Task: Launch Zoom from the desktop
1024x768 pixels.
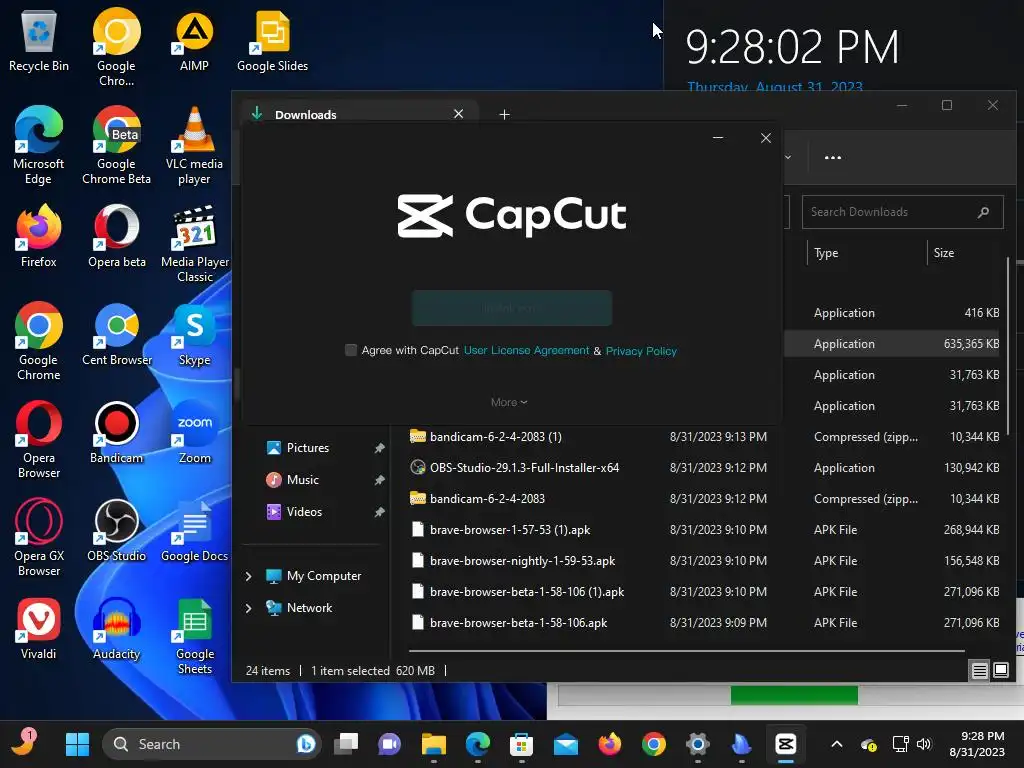Action: (195, 432)
